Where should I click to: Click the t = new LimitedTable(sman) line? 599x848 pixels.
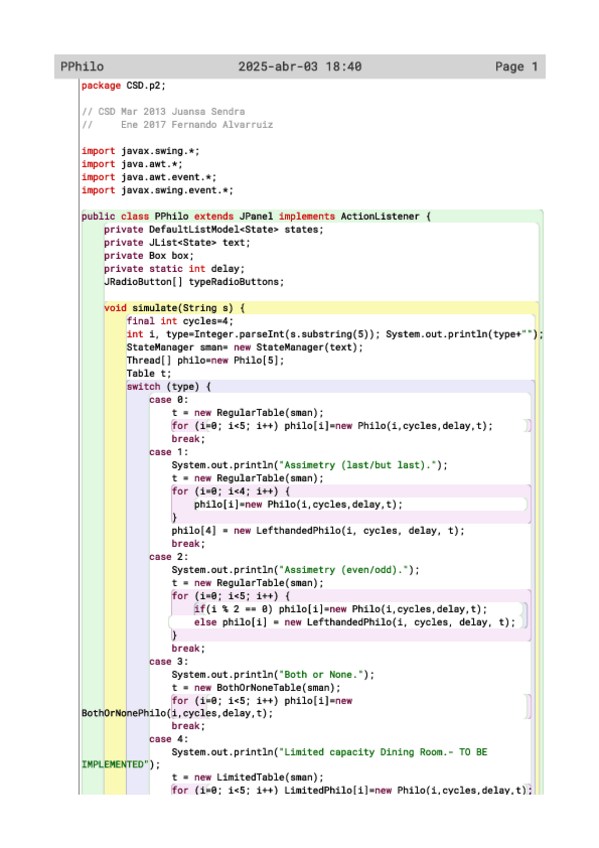point(248,777)
